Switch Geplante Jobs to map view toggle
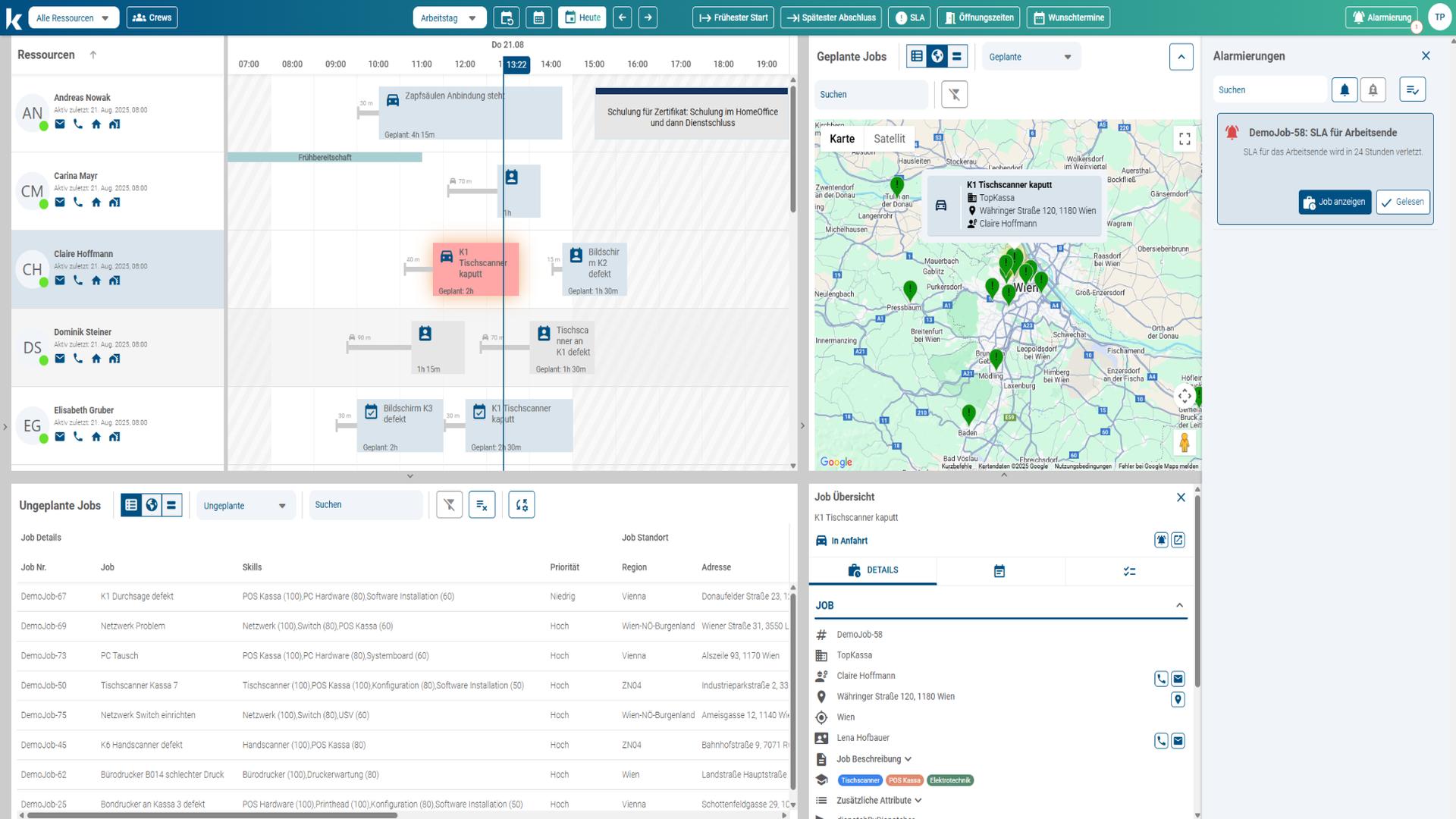1456x819 pixels. (x=937, y=56)
